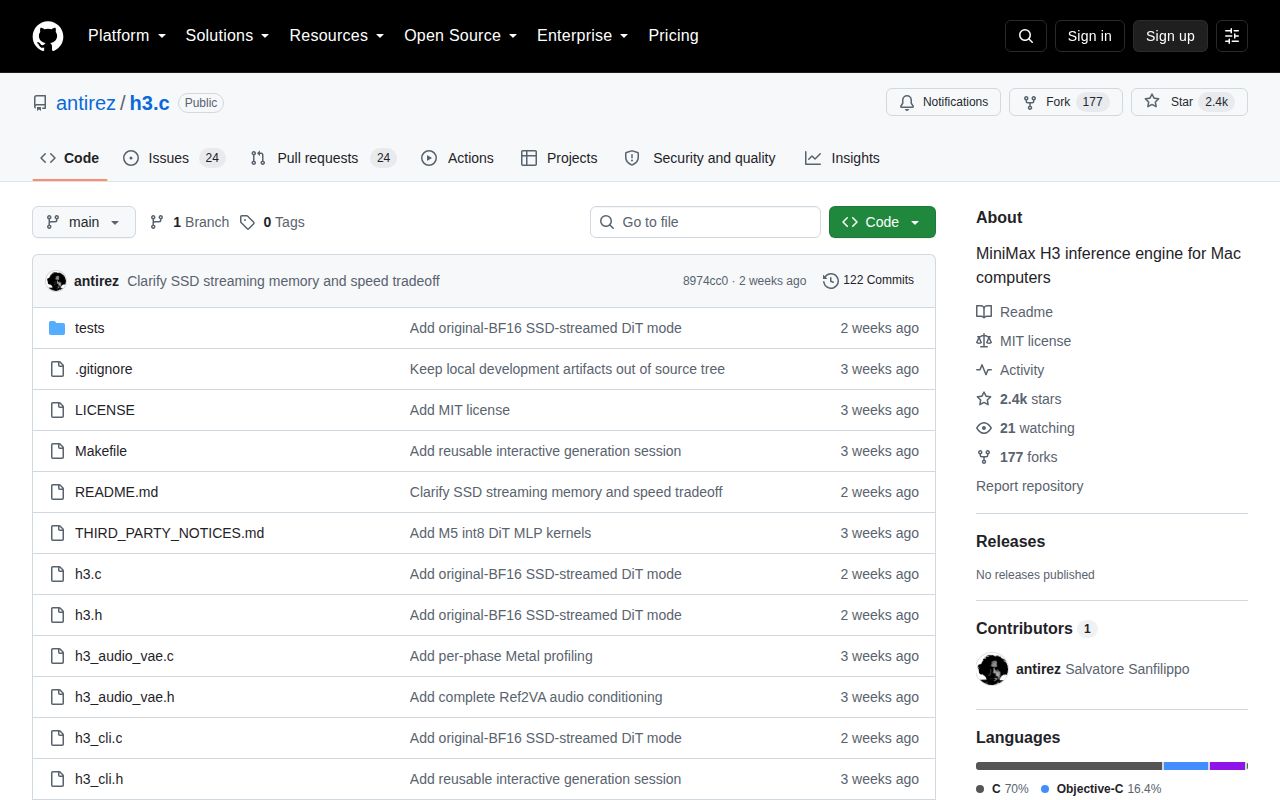Open the green Code dropdown button
The image size is (1280, 800).
click(882, 222)
